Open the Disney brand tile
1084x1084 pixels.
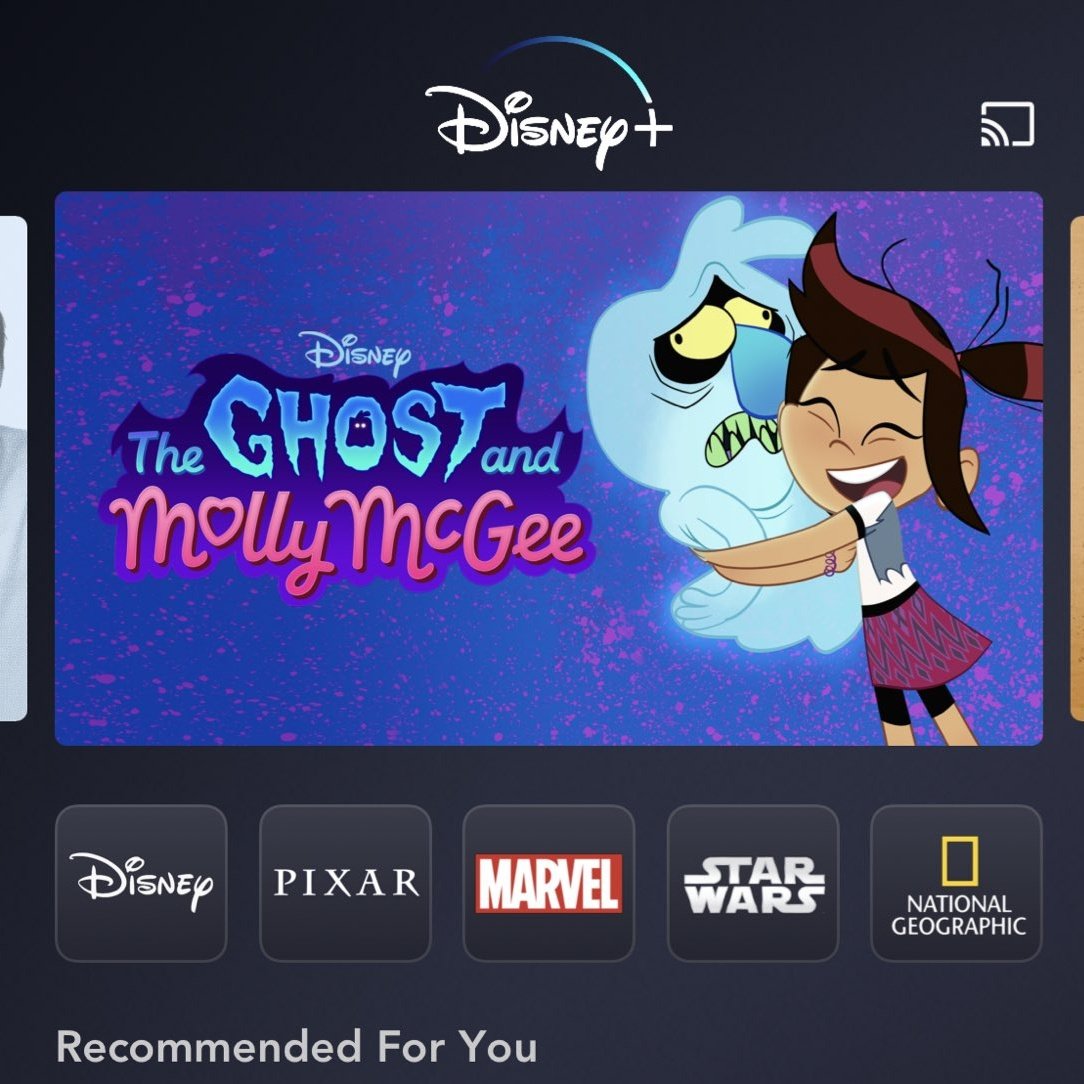(x=141, y=883)
